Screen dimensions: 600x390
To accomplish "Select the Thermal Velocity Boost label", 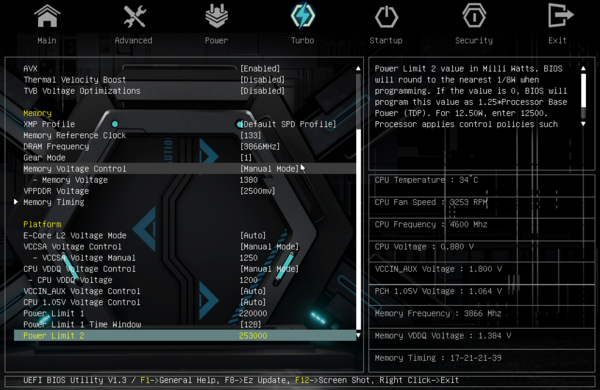I will (x=75, y=80).
